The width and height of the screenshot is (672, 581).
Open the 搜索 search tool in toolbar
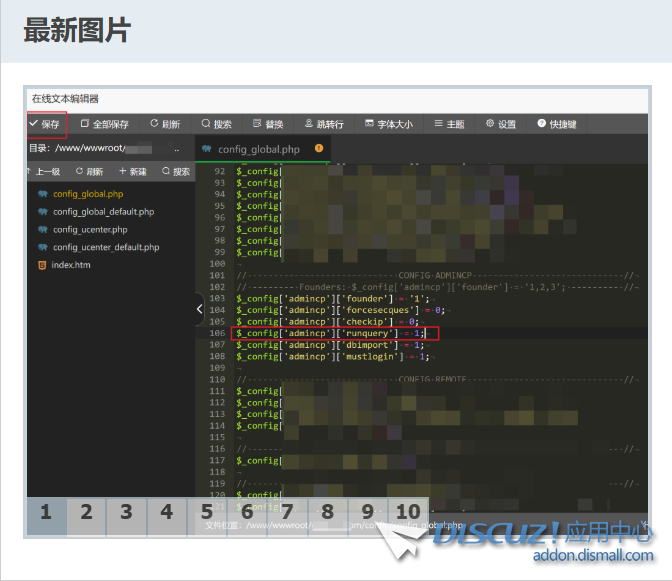click(216, 124)
